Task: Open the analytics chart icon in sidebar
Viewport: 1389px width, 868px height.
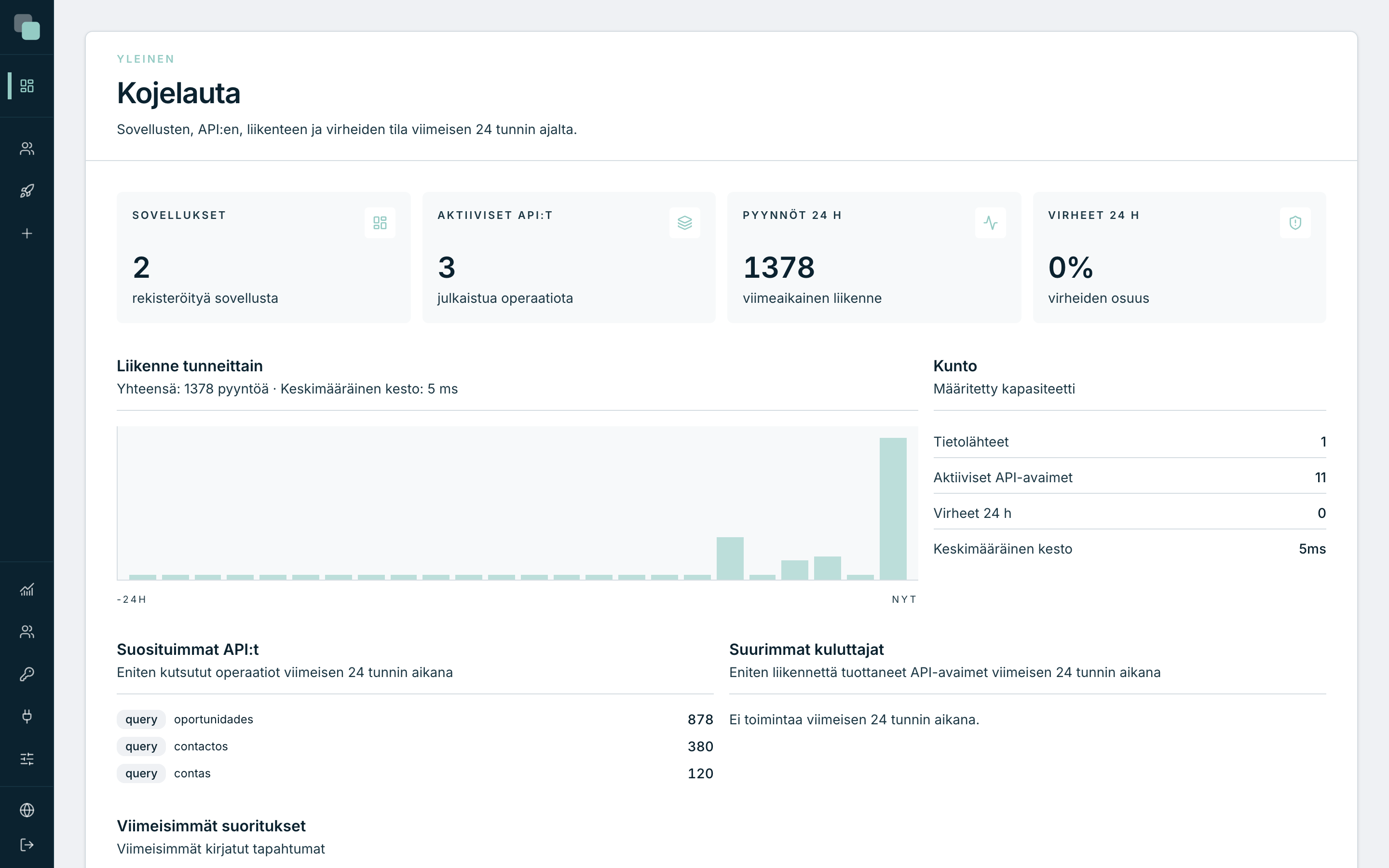Action: point(27,590)
